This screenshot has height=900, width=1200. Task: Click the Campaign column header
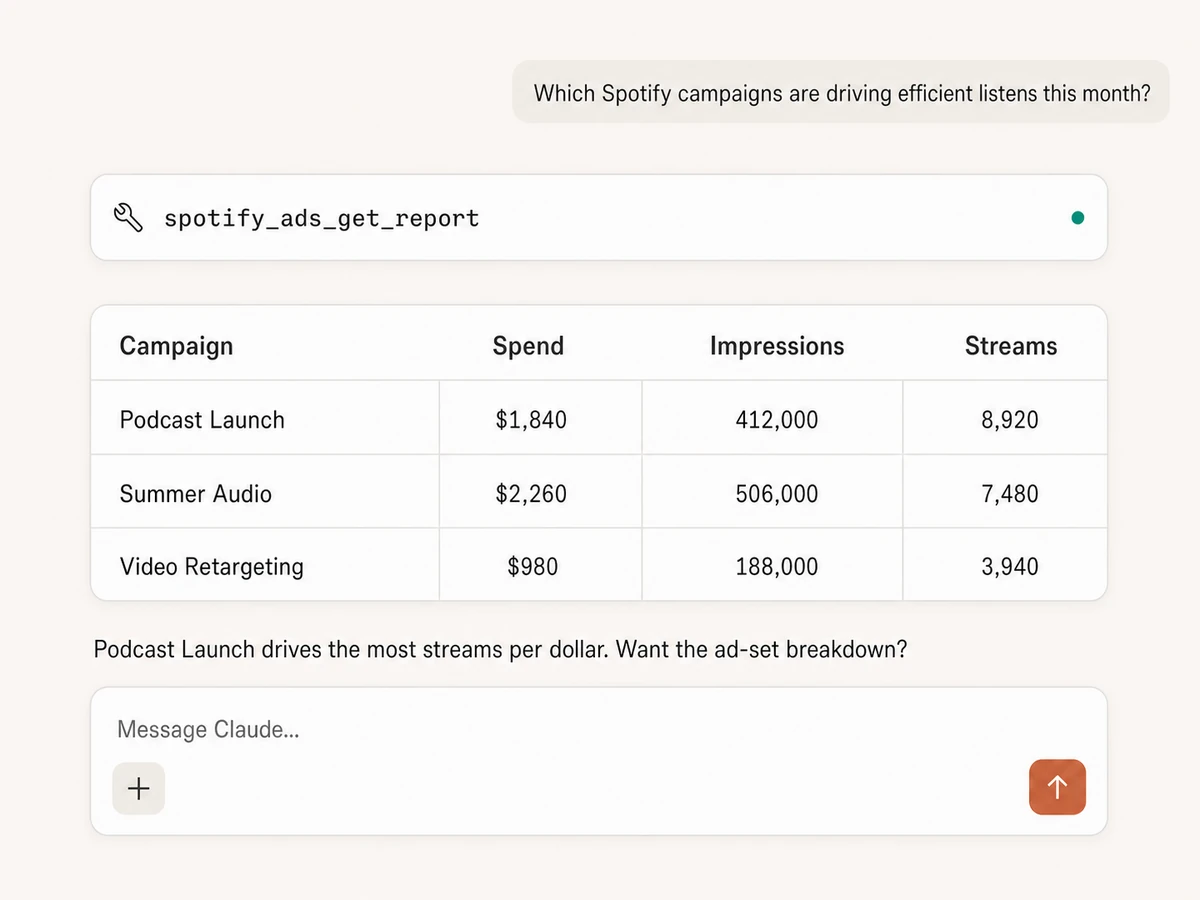point(176,346)
